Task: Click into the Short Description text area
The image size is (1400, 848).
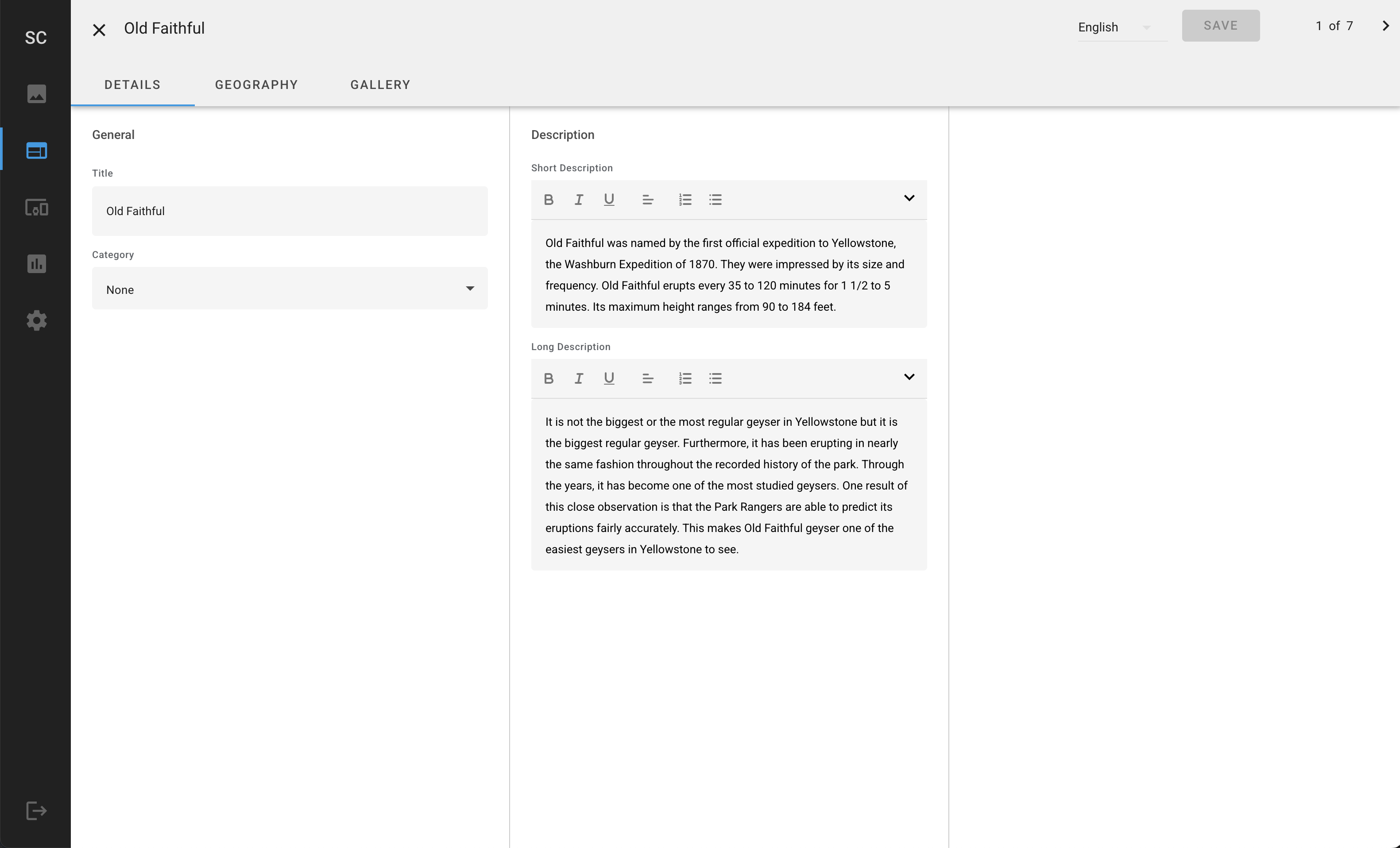Action: click(729, 274)
